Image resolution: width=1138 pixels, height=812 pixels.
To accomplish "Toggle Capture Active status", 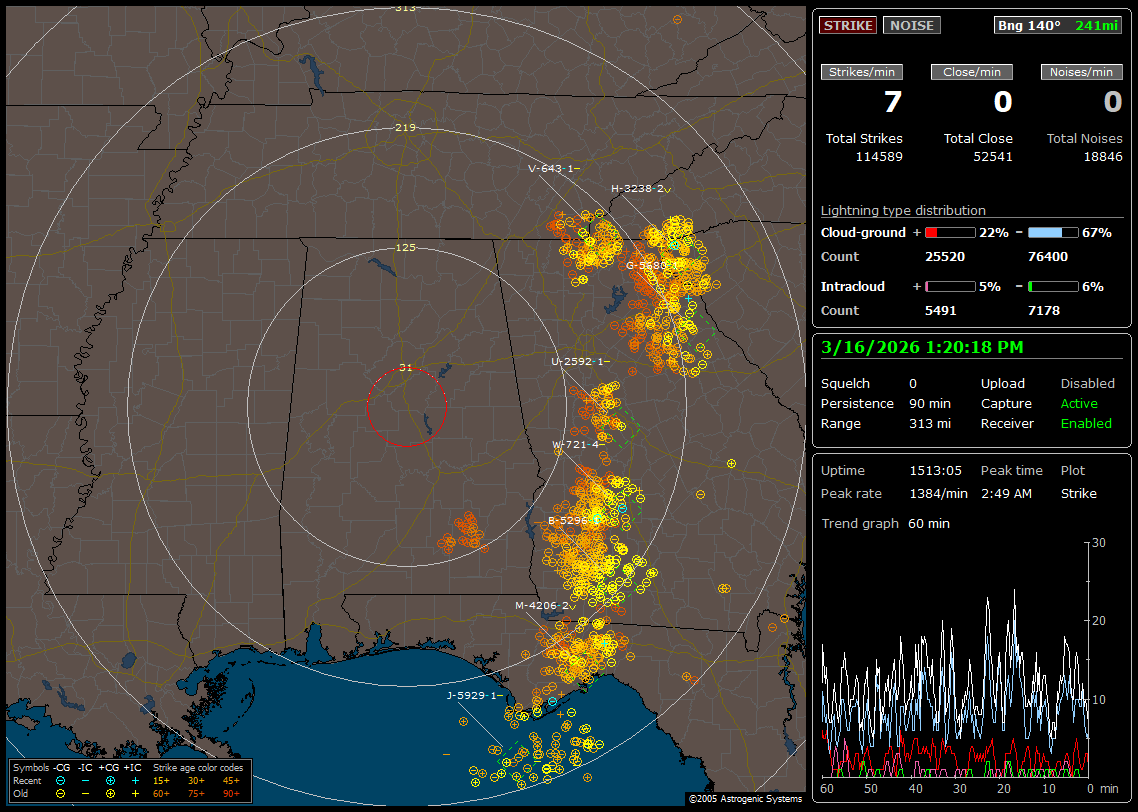I will 1078,404.
